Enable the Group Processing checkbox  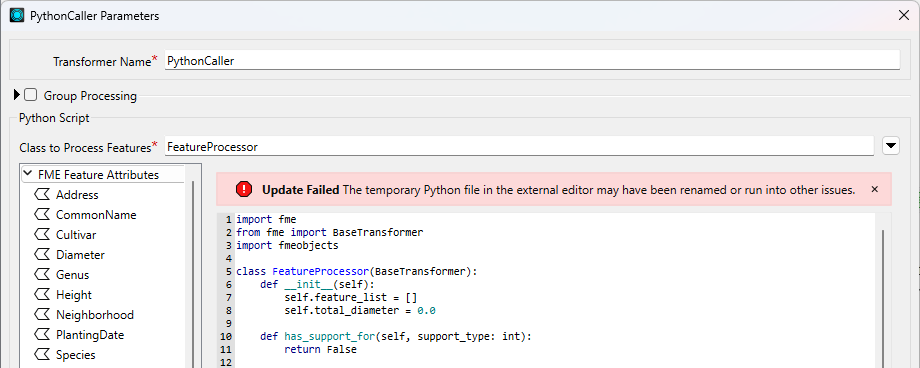[x=31, y=95]
